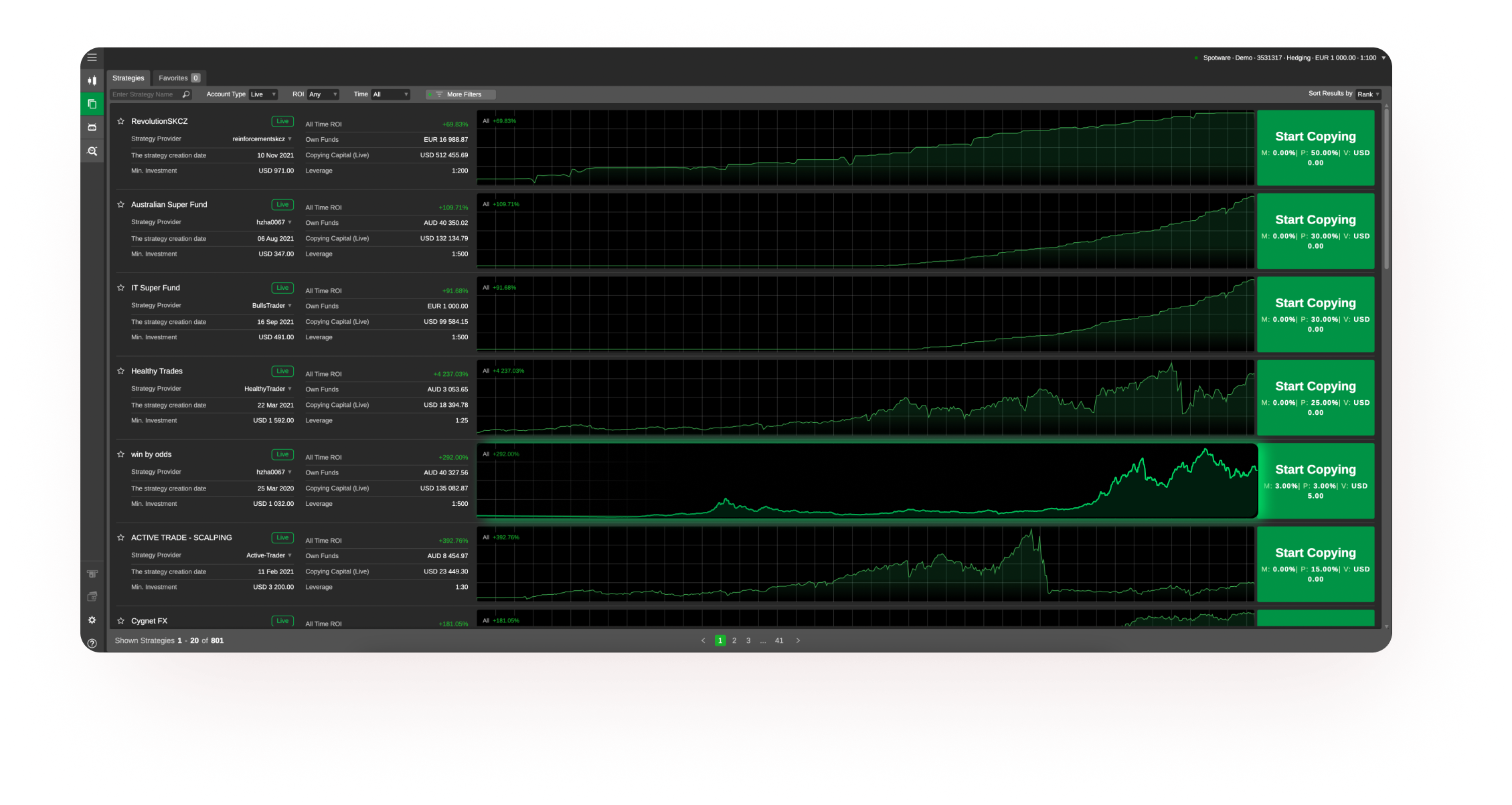The height and width of the screenshot is (805, 1512).
Task: Go to page 41 of results
Action: click(779, 641)
